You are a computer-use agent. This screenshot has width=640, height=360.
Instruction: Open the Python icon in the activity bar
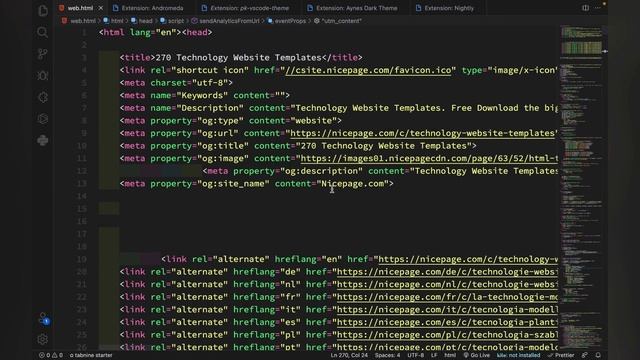point(43,140)
